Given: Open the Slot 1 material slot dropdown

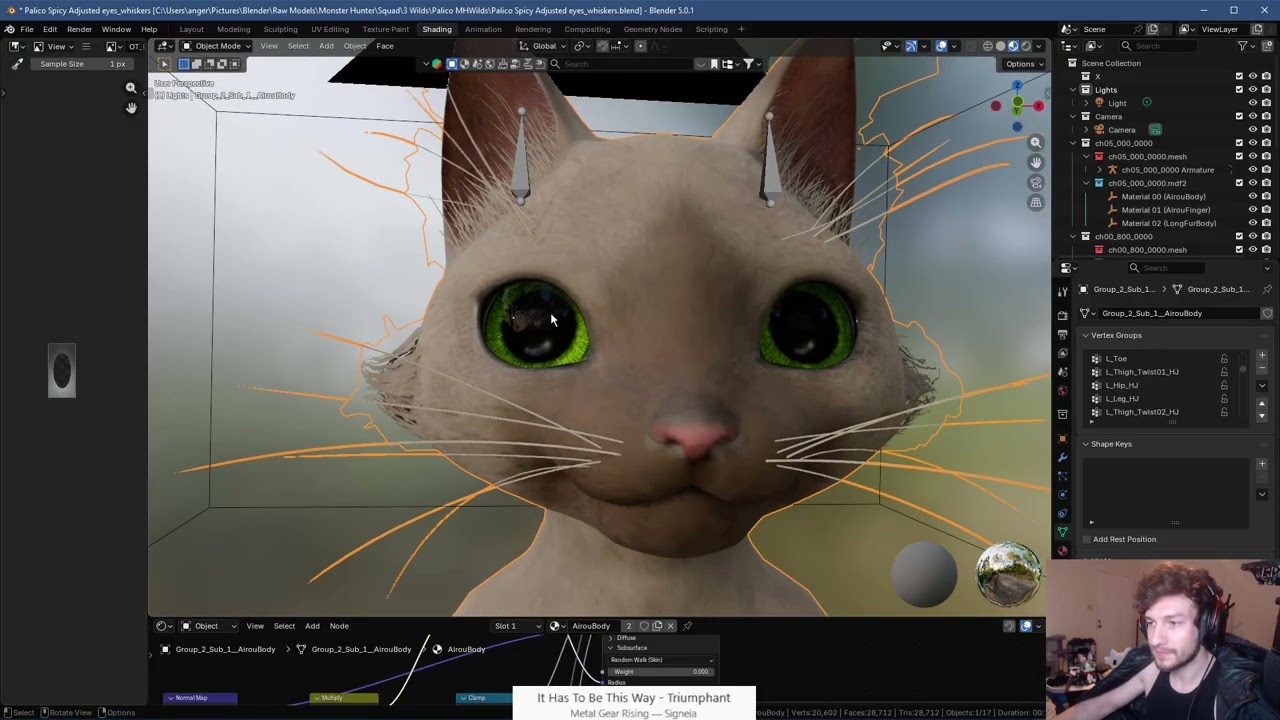Looking at the screenshot, I should (x=517, y=626).
